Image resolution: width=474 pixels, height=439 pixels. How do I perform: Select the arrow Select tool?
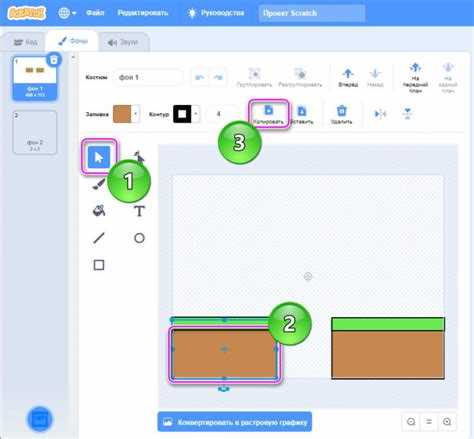click(x=99, y=157)
